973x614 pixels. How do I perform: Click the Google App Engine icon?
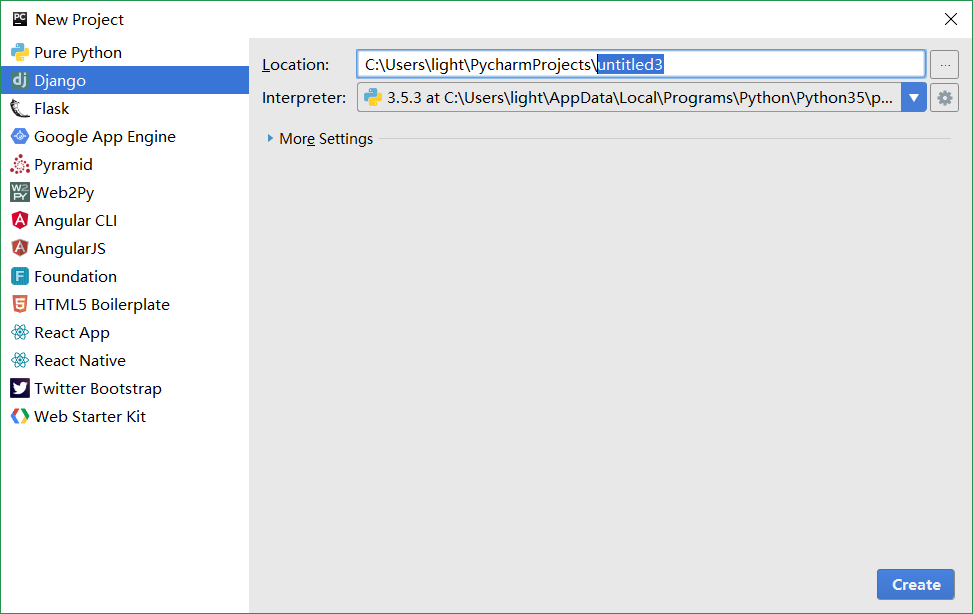tap(20, 136)
